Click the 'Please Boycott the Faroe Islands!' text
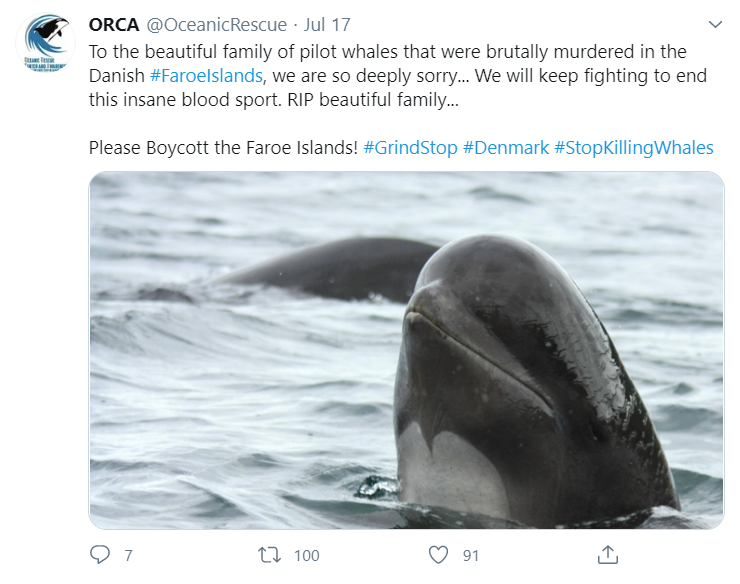 point(223,147)
